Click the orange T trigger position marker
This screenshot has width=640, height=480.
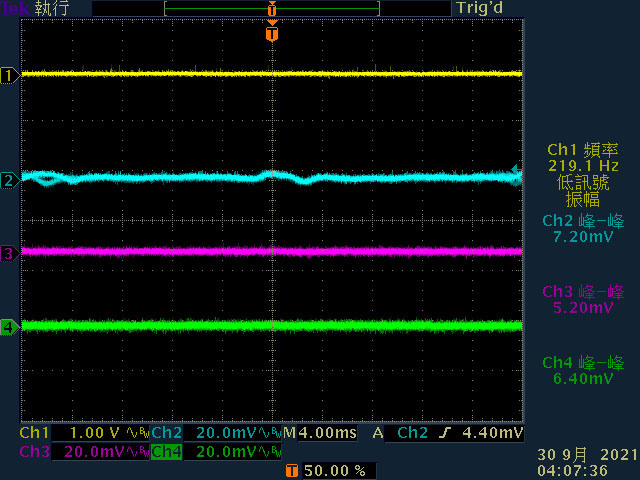point(272,34)
